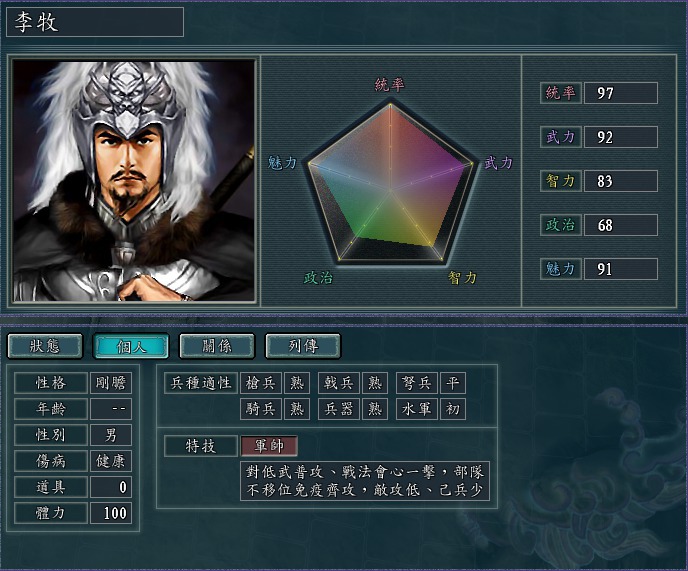Image resolution: width=688 pixels, height=571 pixels.
Task: Click the 統率 stat value 97
Action: tap(620, 93)
